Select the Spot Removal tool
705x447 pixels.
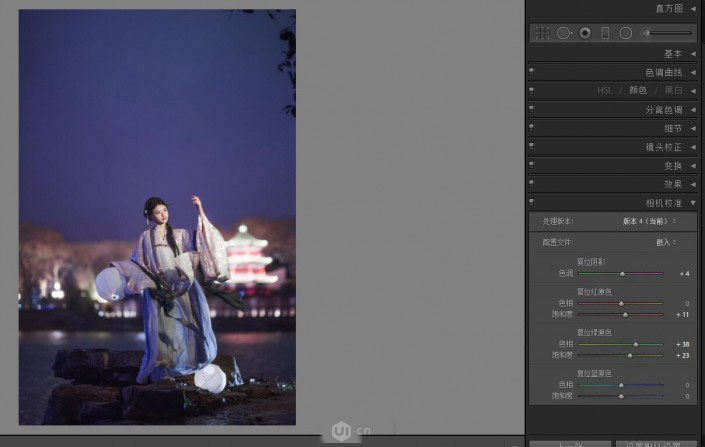point(564,33)
